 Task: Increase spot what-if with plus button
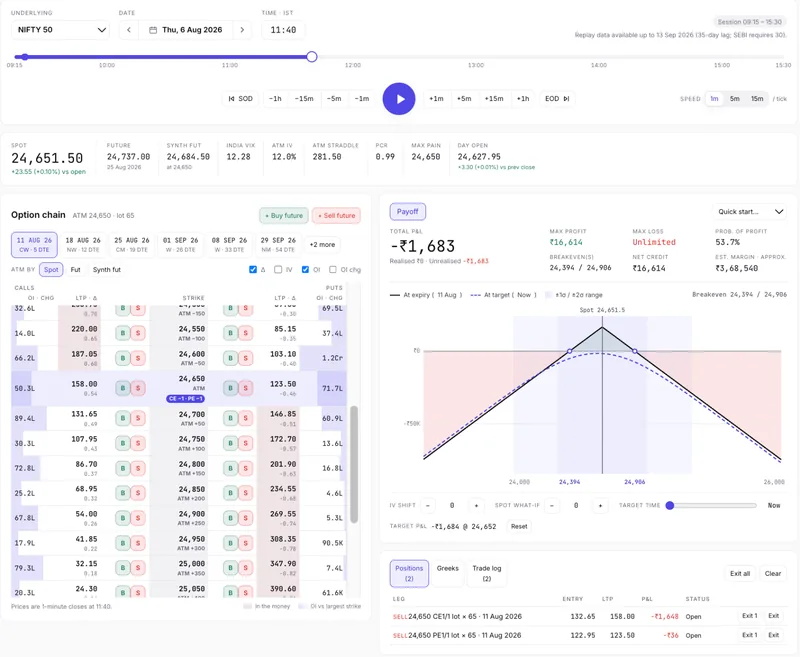[600, 506]
